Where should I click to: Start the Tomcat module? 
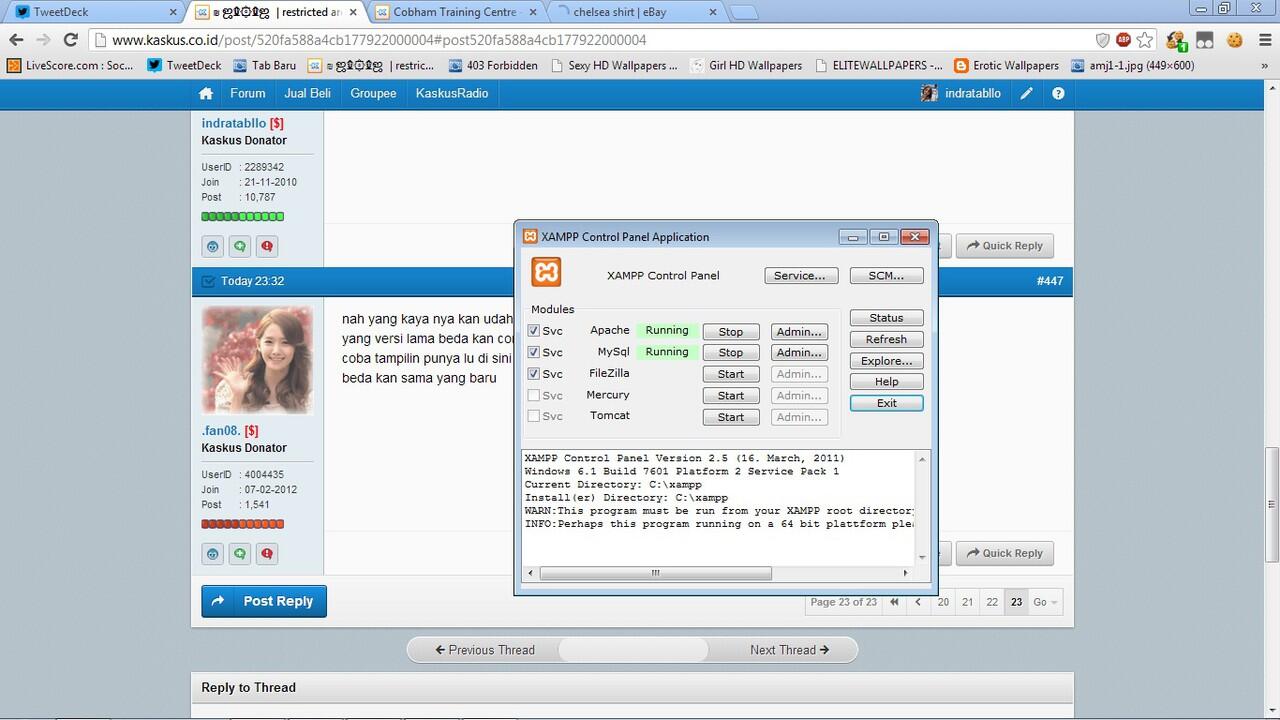click(731, 417)
